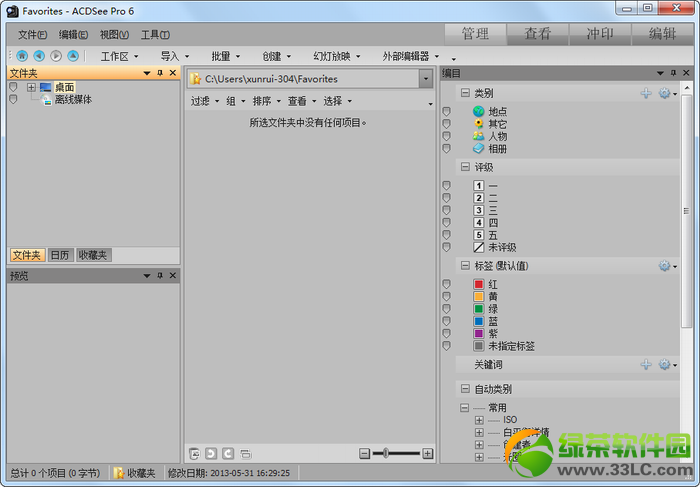Screen dimensions: 700x491
Task: Click the 人物 people category icon
Action: [479, 136]
